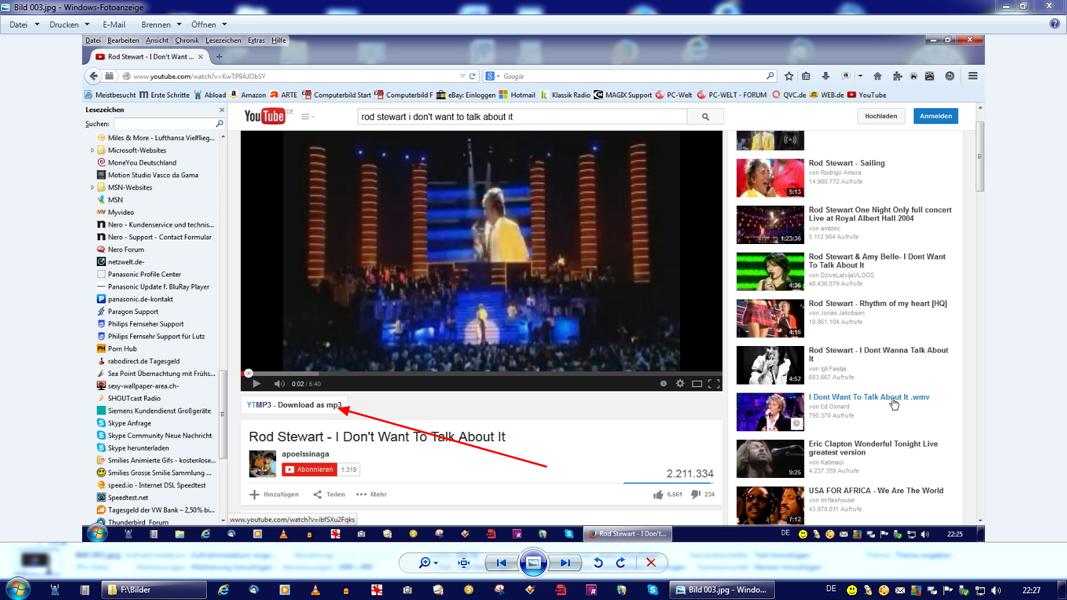Delete the picture with the red X icon
The height and width of the screenshot is (600, 1067).
[x=651, y=563]
